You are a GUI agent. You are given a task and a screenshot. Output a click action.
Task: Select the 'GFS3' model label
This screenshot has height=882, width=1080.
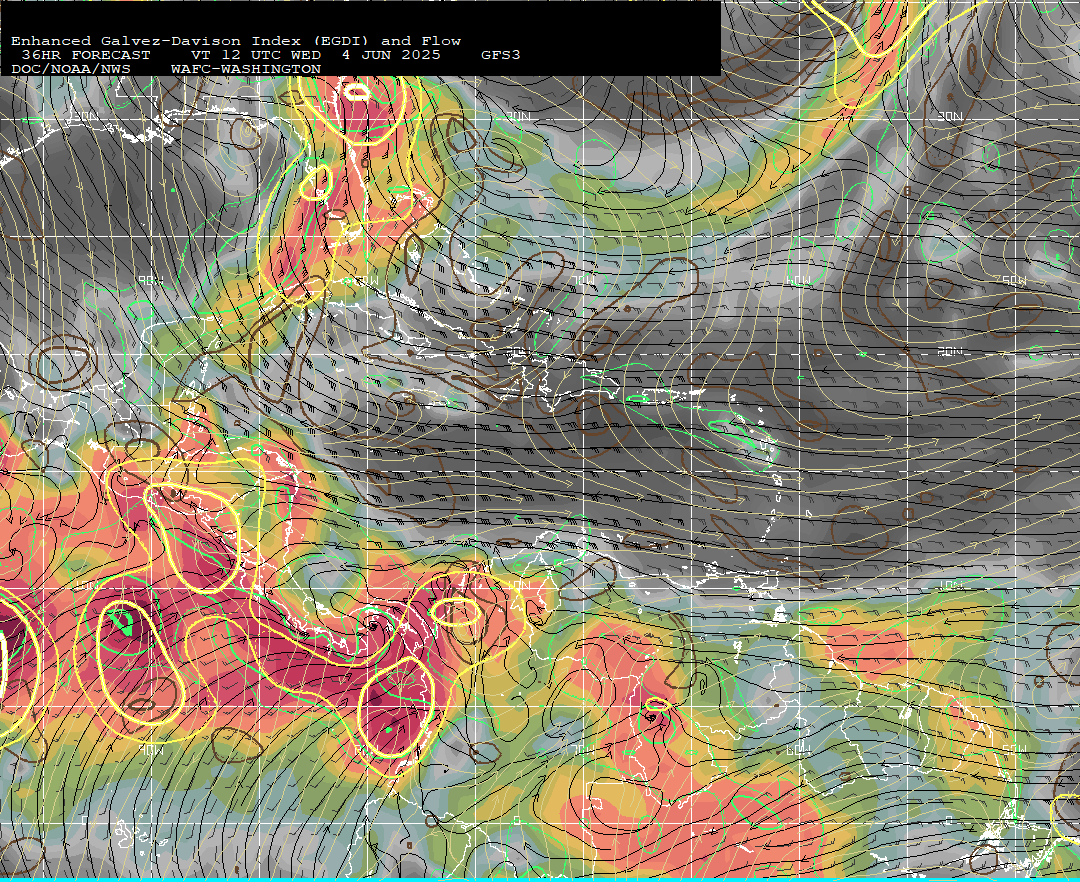(x=501, y=55)
